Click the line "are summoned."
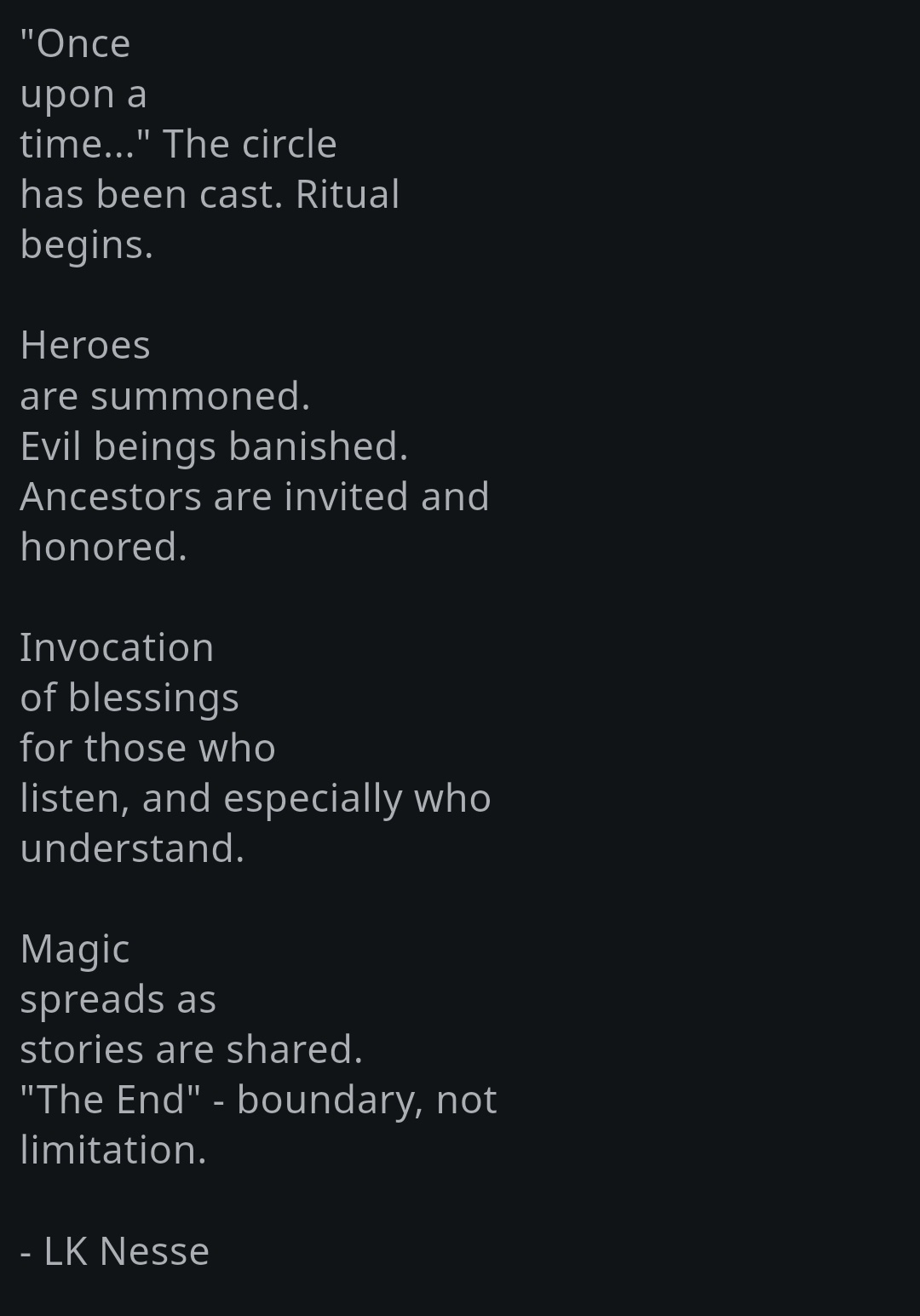This screenshot has width=920, height=1316. pos(165,396)
